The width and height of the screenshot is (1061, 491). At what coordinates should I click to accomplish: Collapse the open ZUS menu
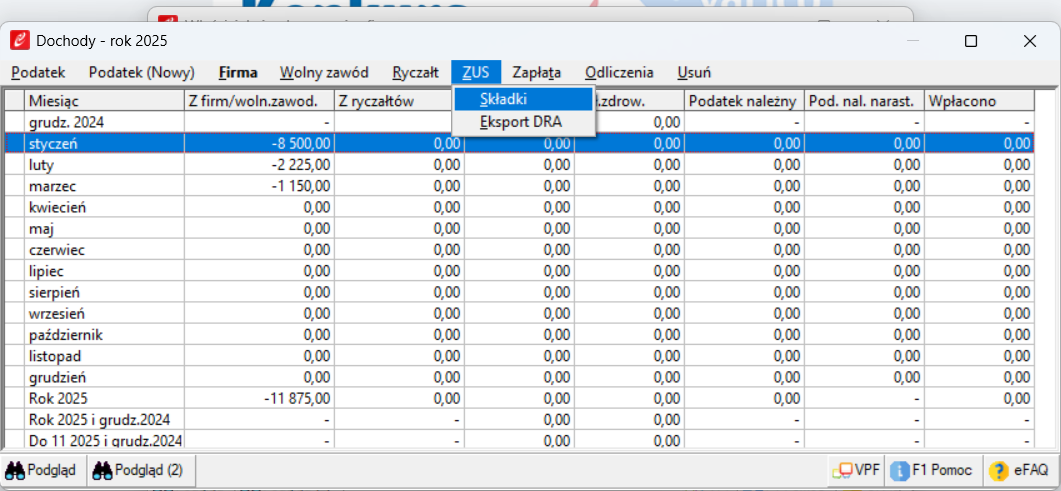[476, 72]
